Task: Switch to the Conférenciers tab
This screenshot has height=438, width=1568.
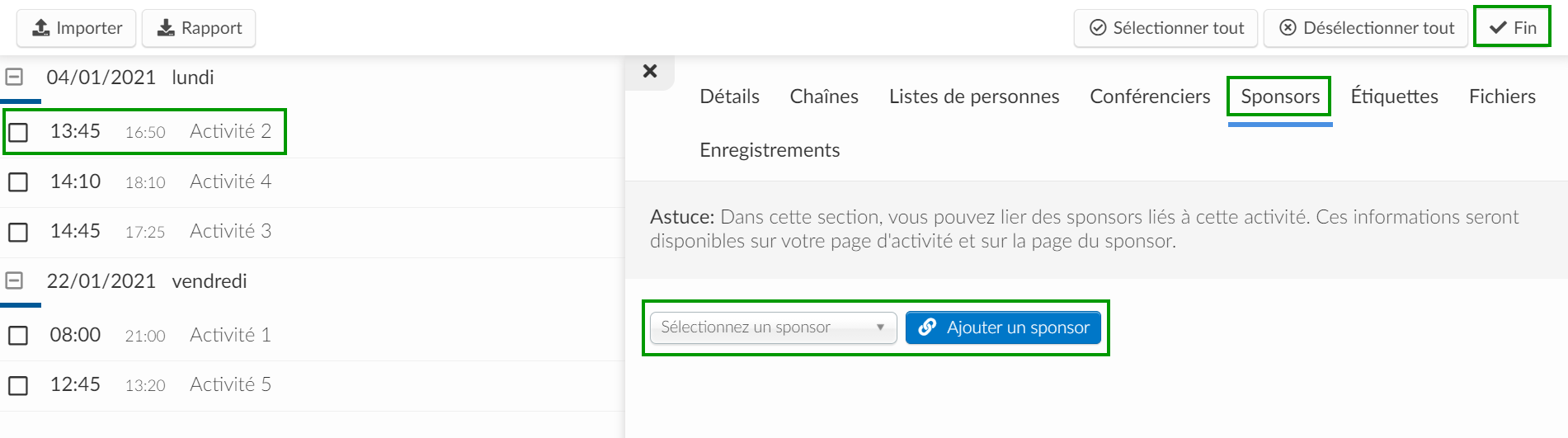Action: (1150, 97)
